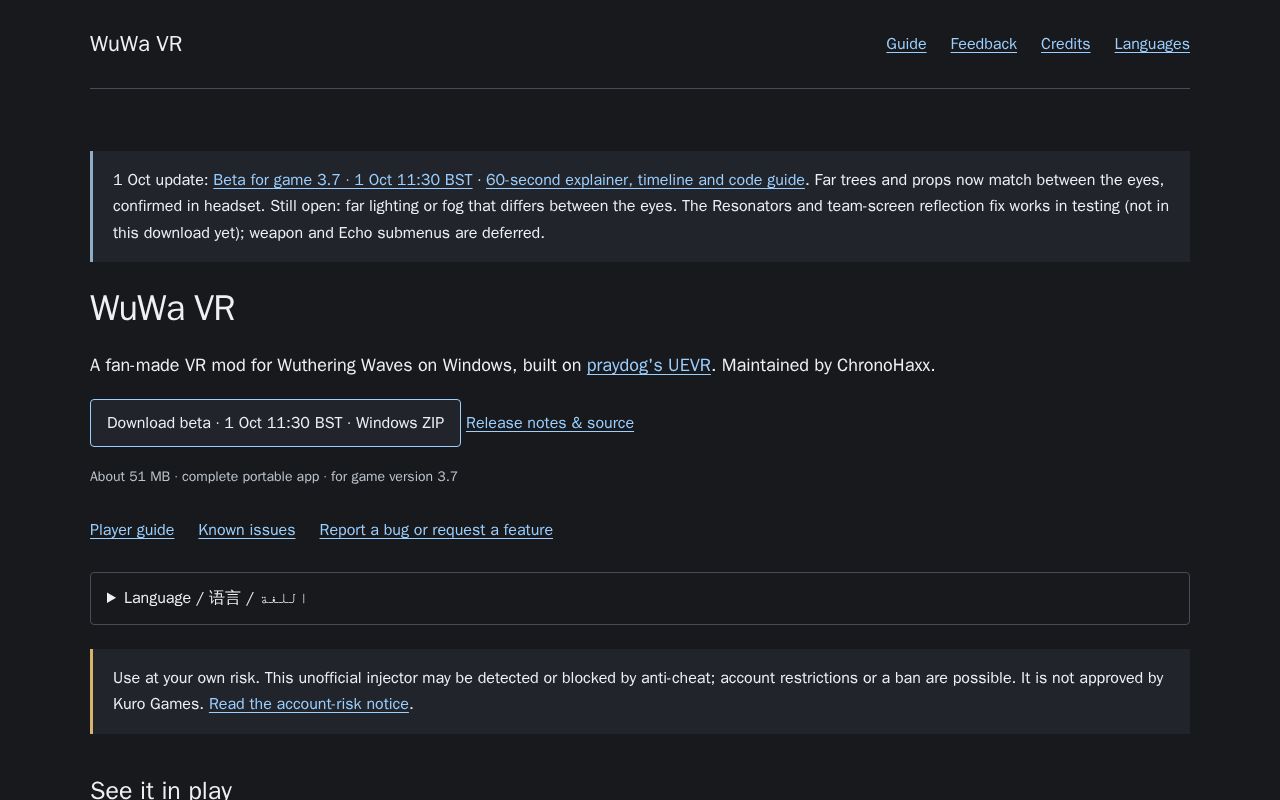
Task: Click the 'Maintained by ChronoHaxx' text
Action: [x=828, y=365]
